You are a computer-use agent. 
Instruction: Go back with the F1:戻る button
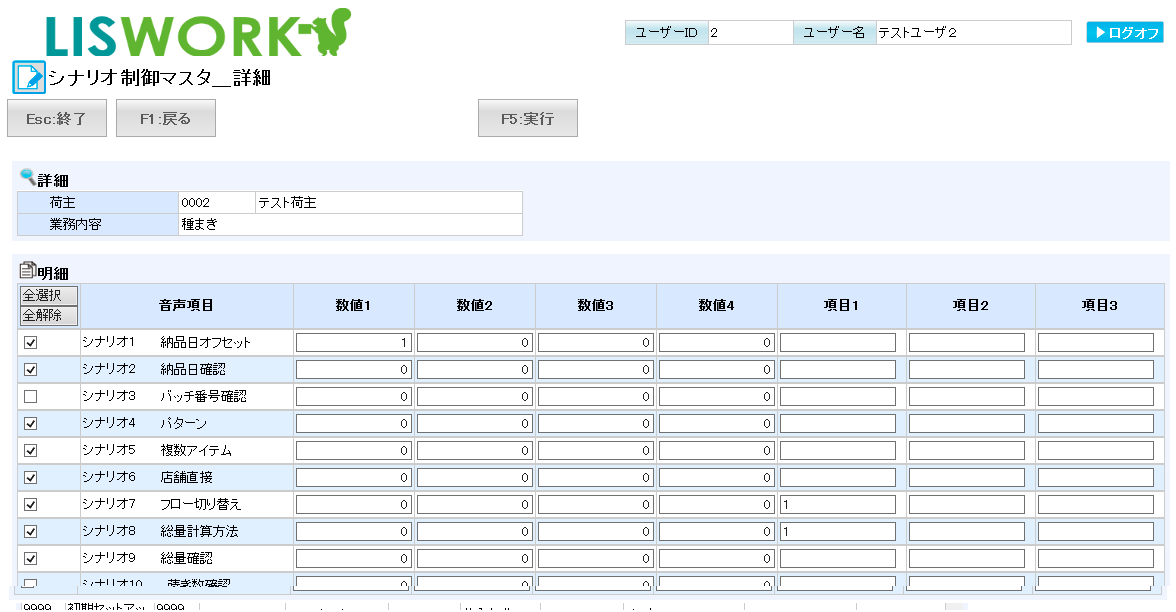pyautogui.click(x=165, y=118)
